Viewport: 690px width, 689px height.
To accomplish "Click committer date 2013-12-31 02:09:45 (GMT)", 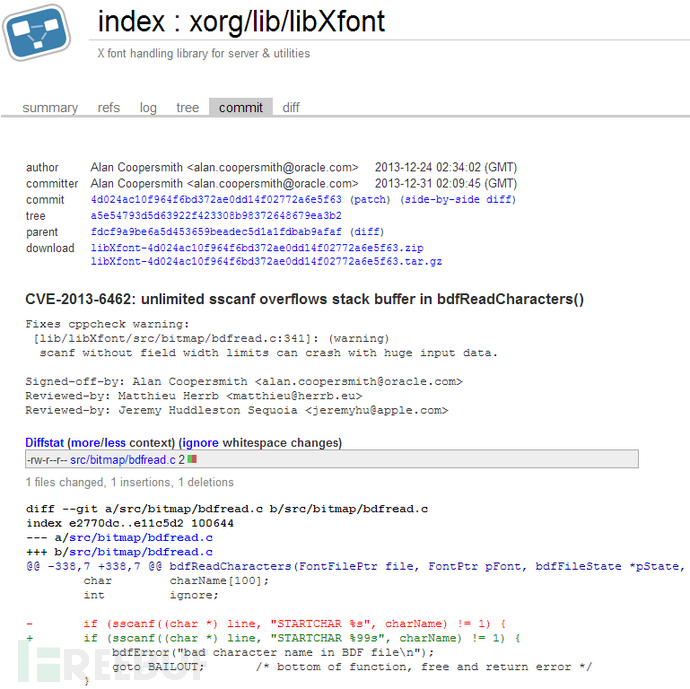I will pos(446,183).
